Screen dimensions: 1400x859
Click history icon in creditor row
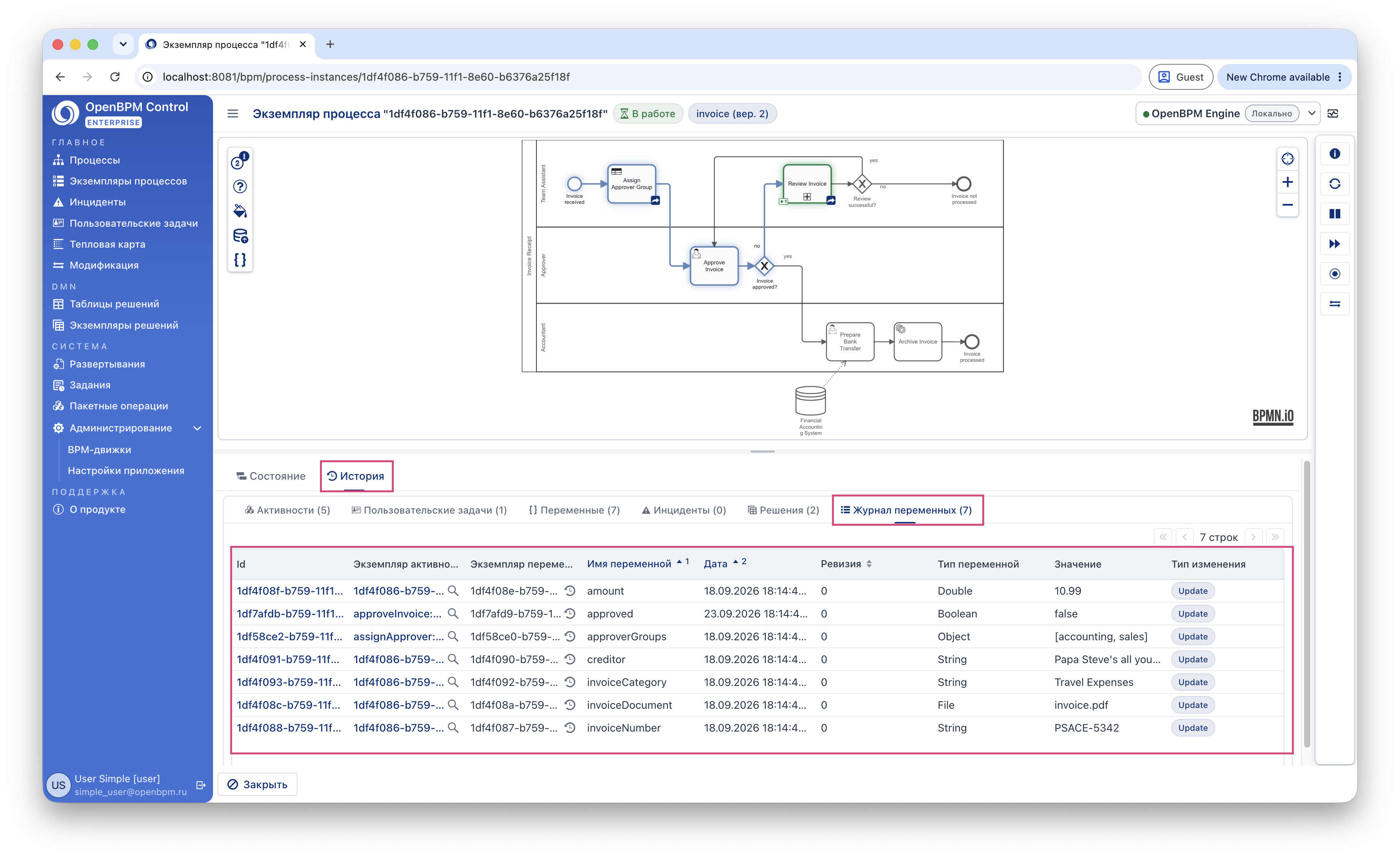570,659
